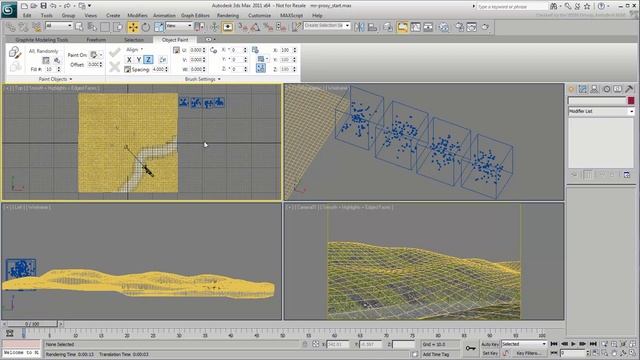Toggle Auto Key mode
Screen dimensions: 640x360
click(x=490, y=344)
